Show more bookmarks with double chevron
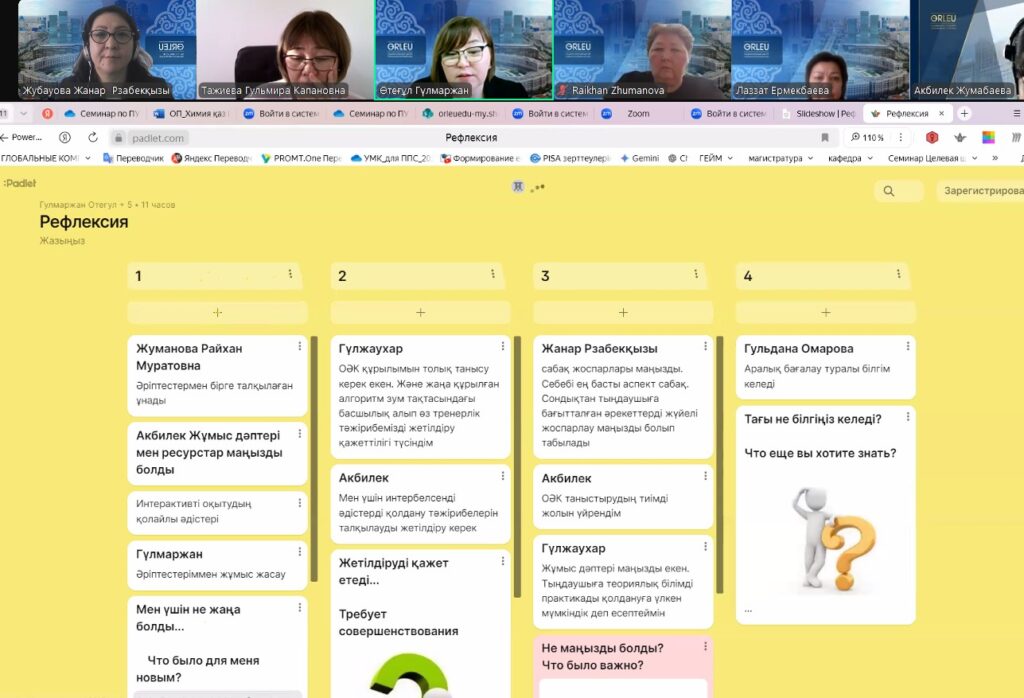The width and height of the screenshot is (1024, 698). [995, 158]
